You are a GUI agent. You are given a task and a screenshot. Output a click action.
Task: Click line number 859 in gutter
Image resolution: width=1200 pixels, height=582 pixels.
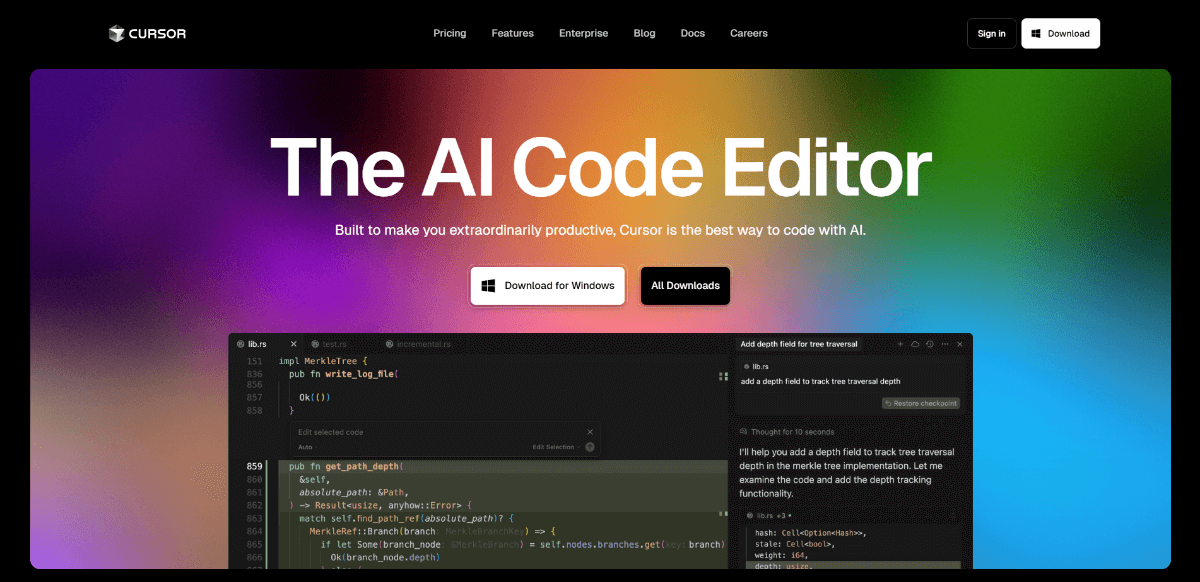click(x=254, y=466)
